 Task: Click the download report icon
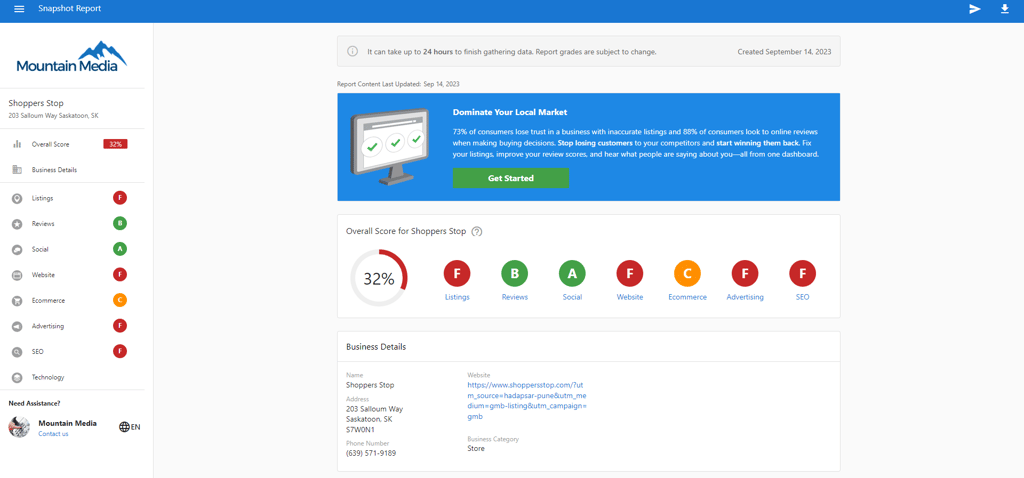[x=1004, y=9]
